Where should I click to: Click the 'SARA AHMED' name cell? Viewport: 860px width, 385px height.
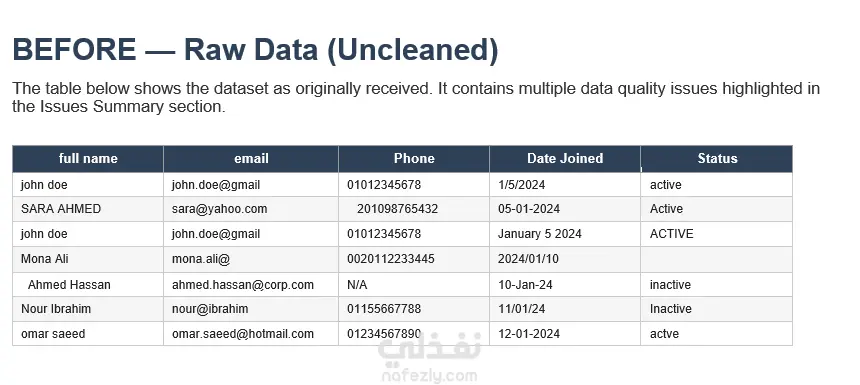click(88, 209)
